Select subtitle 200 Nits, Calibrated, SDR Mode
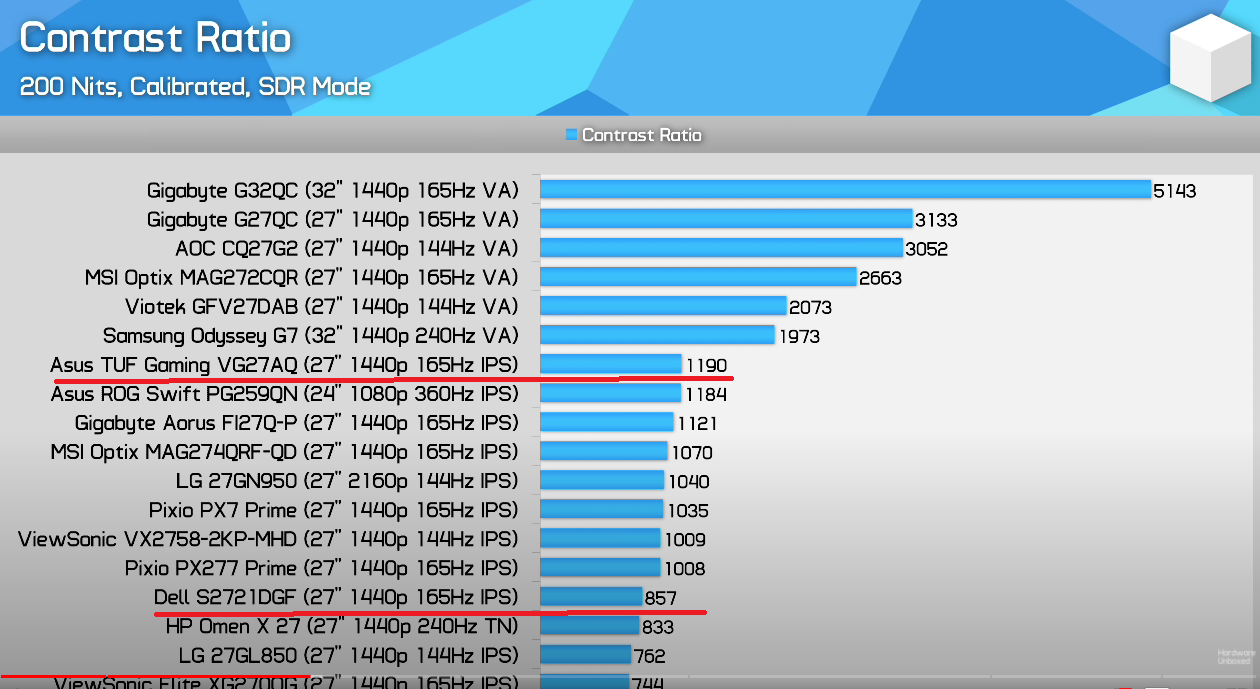 point(195,86)
